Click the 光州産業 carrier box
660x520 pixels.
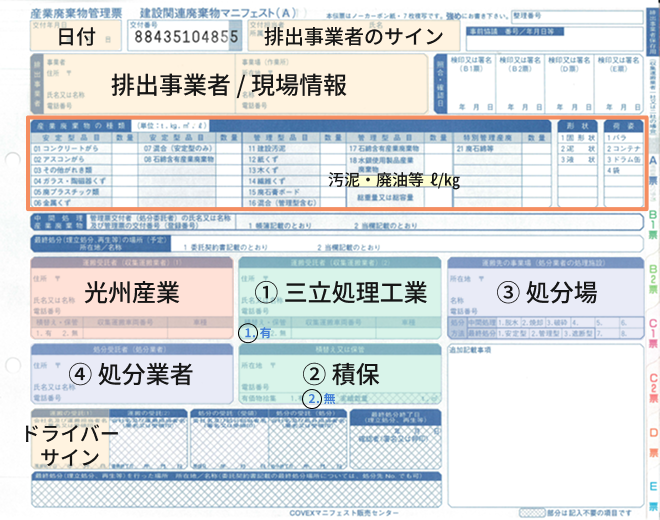coord(132,298)
